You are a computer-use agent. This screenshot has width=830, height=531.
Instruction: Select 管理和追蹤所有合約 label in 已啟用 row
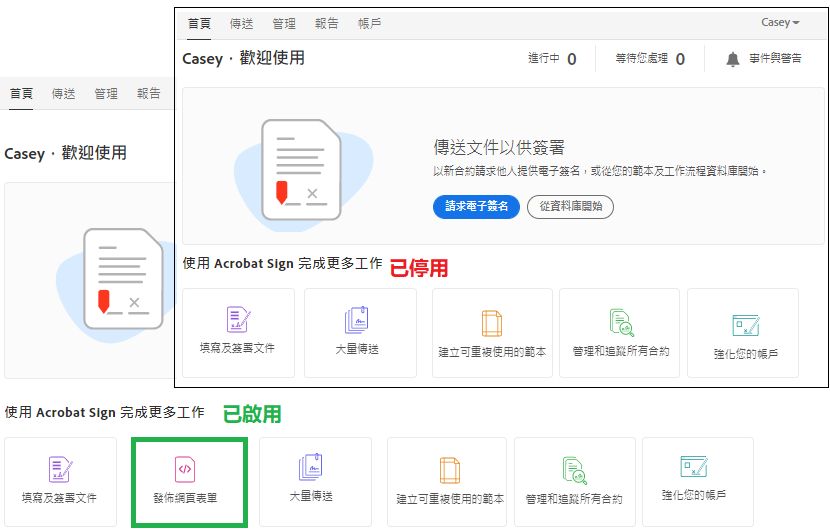click(574, 499)
